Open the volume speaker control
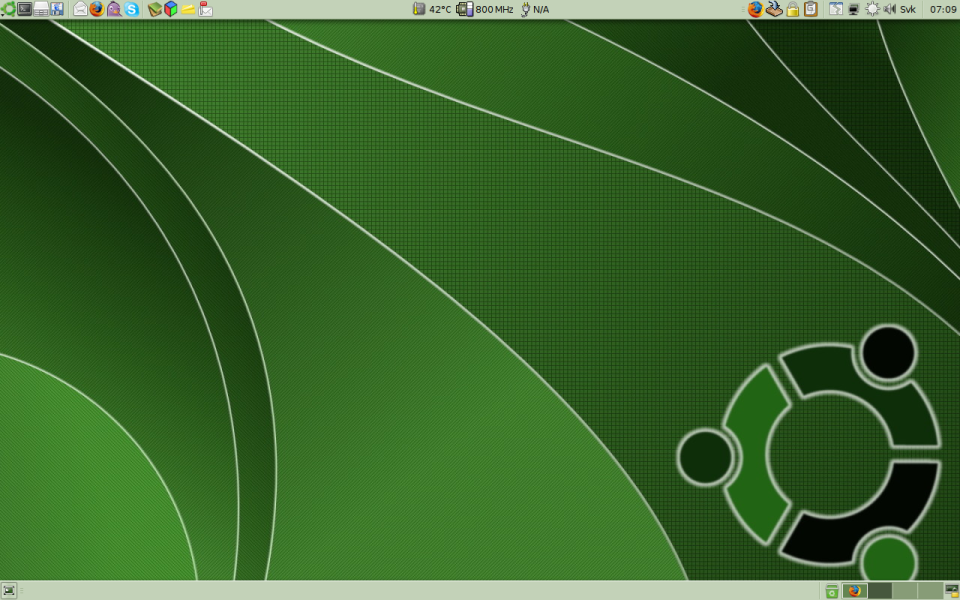960x600 pixels. click(890, 9)
